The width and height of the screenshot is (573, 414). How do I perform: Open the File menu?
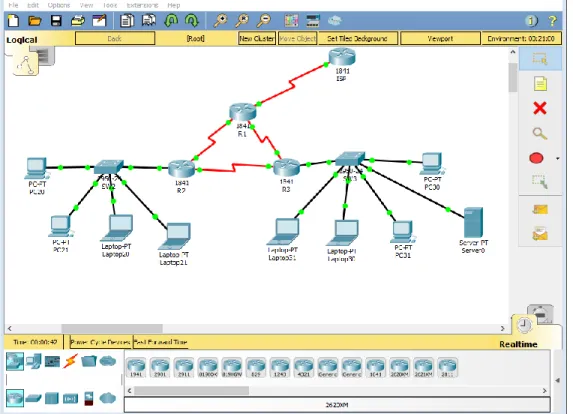click(x=14, y=5)
